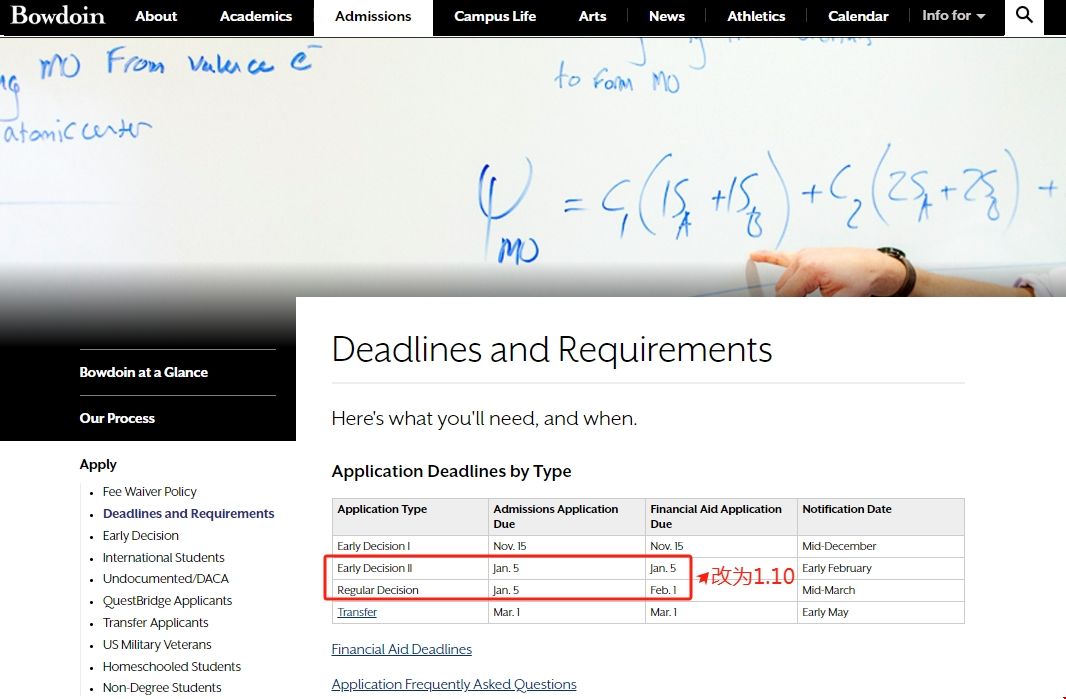Open the Early Decision sidebar link

point(141,536)
